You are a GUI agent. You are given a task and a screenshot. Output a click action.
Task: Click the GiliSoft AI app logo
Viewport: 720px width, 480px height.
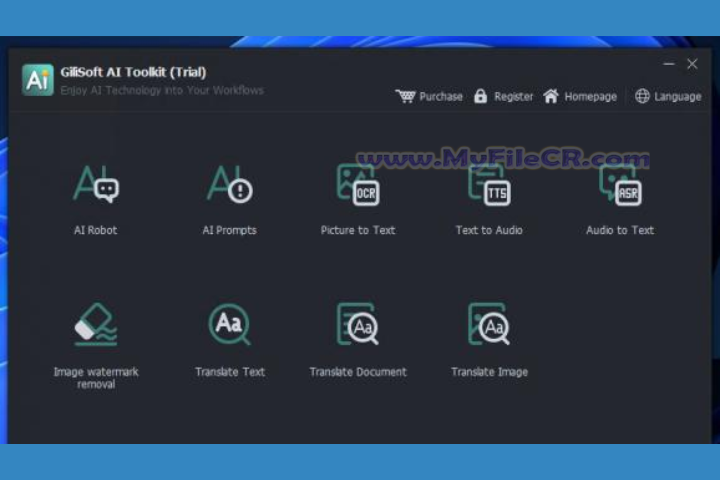[38, 80]
